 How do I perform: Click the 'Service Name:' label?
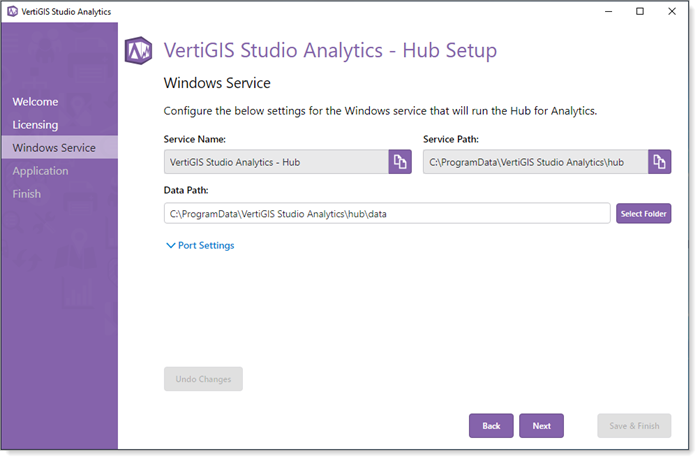click(x=195, y=139)
